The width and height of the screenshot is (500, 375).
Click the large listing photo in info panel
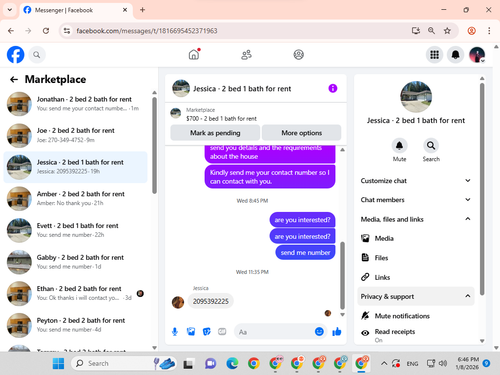[x=416, y=97]
